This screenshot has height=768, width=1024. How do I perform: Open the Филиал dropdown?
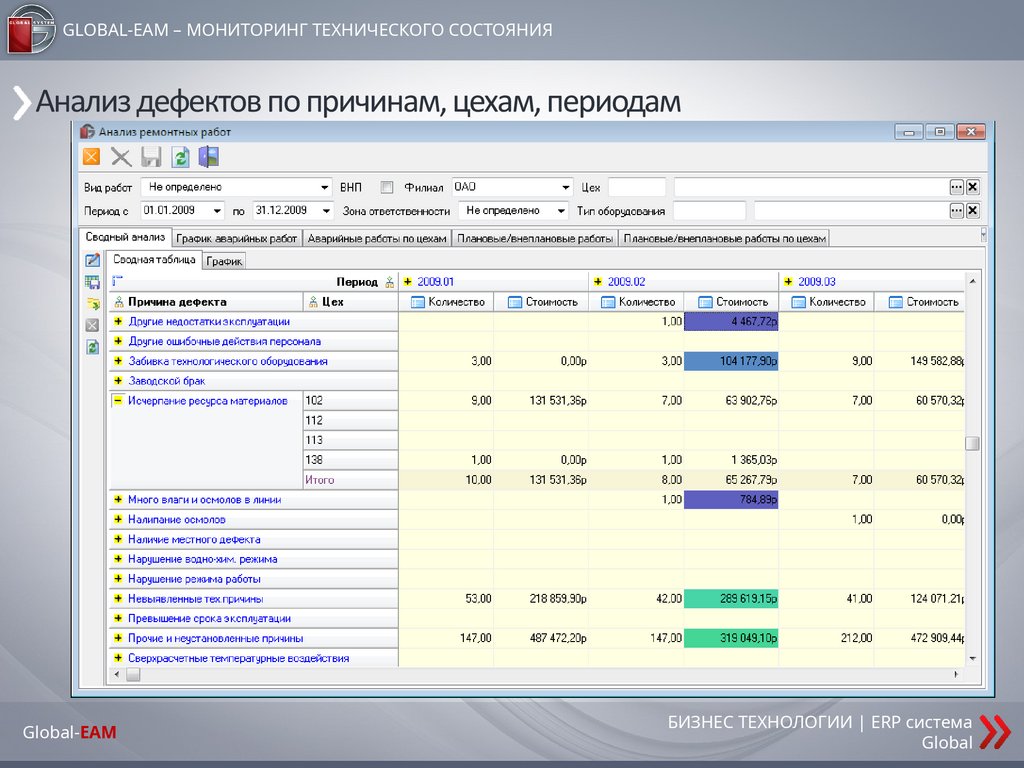point(565,187)
